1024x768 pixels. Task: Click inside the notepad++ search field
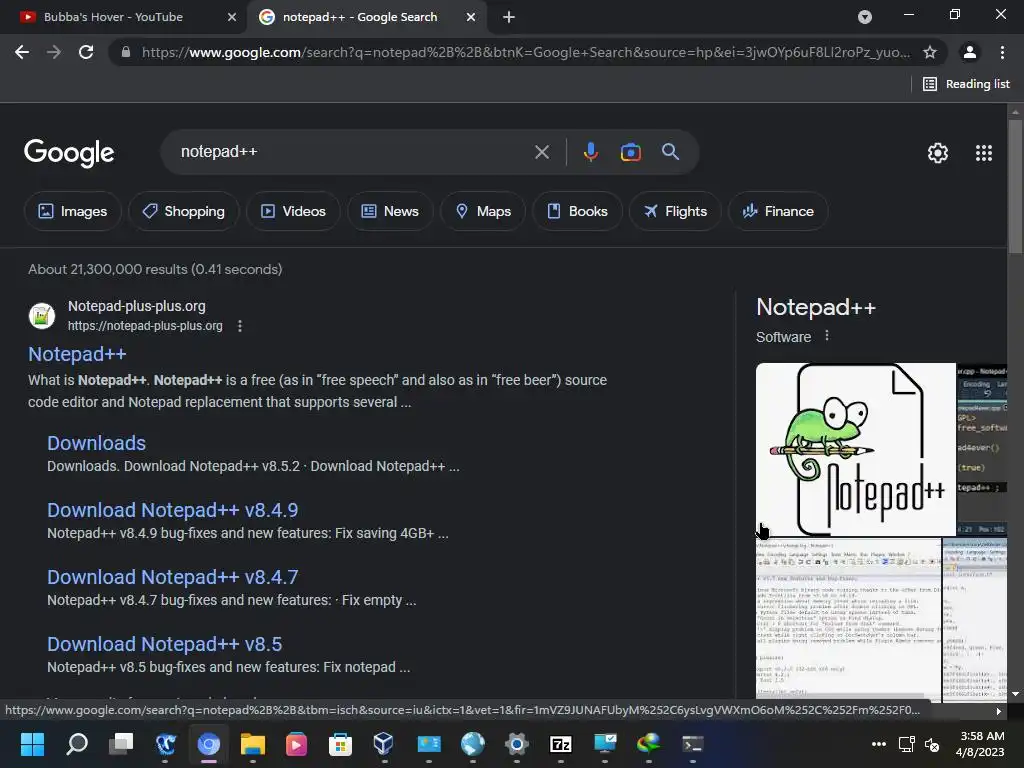pos(353,152)
